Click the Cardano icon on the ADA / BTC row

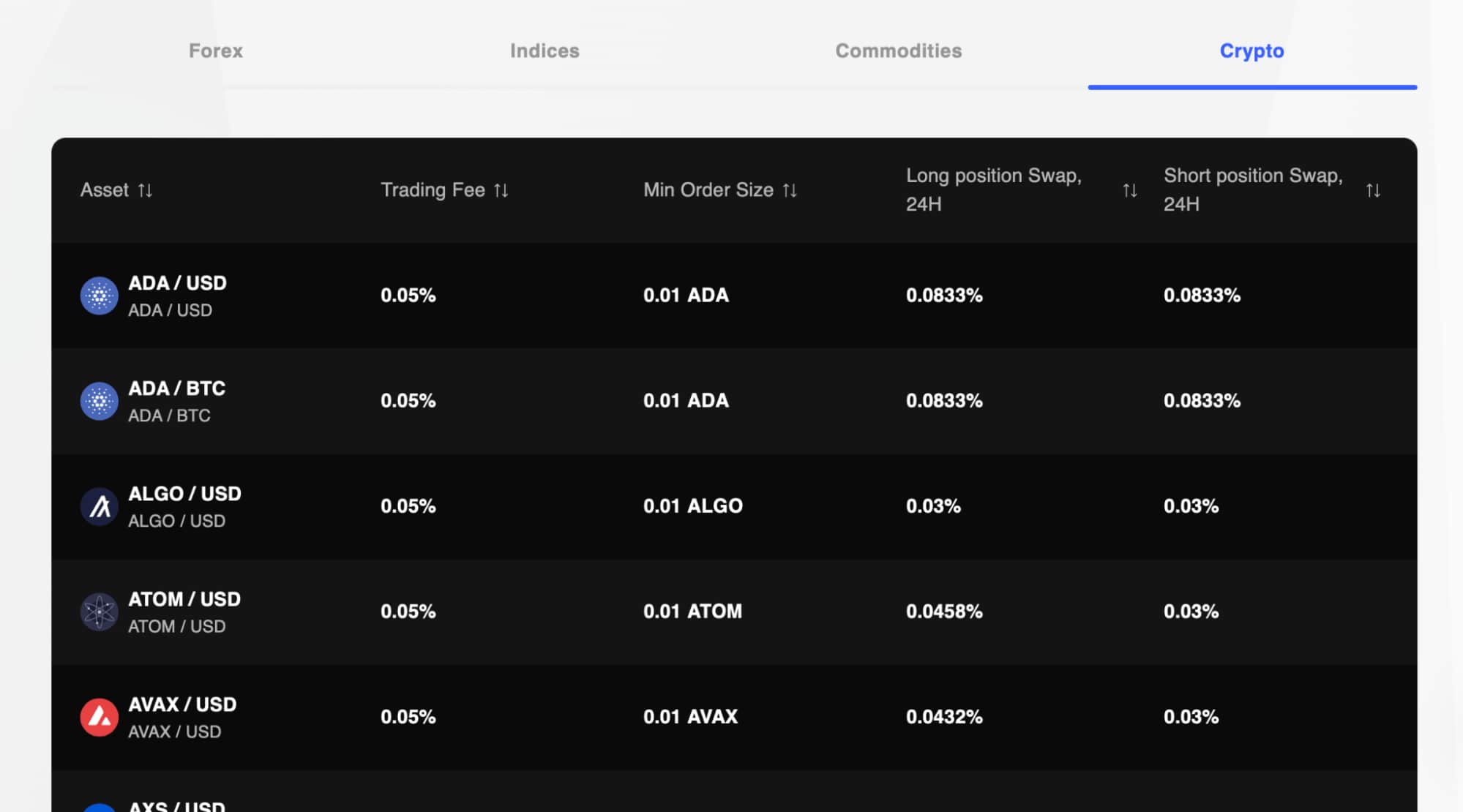pyautogui.click(x=99, y=401)
